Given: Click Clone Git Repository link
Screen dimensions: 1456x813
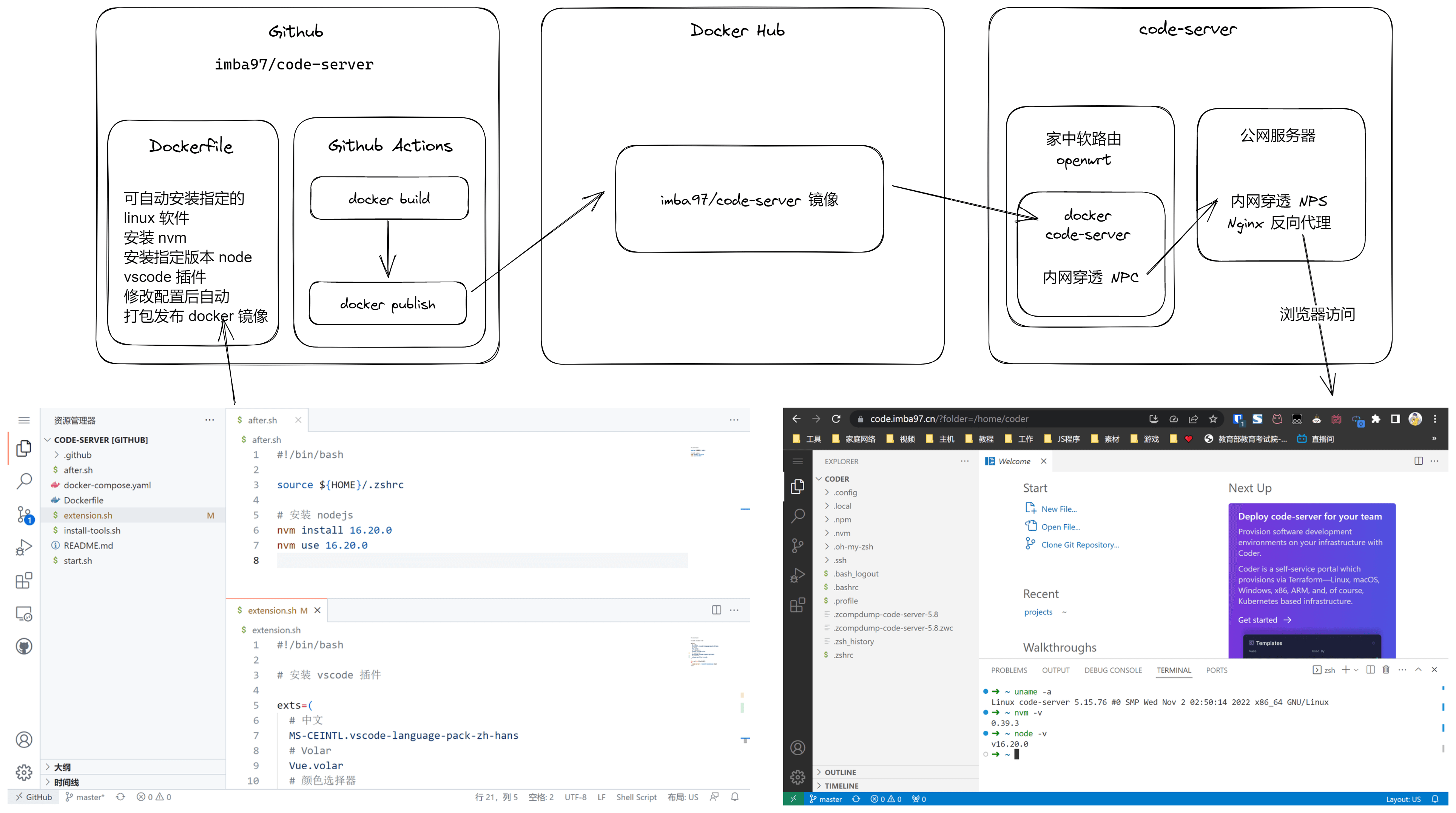Looking at the screenshot, I should 1080,545.
